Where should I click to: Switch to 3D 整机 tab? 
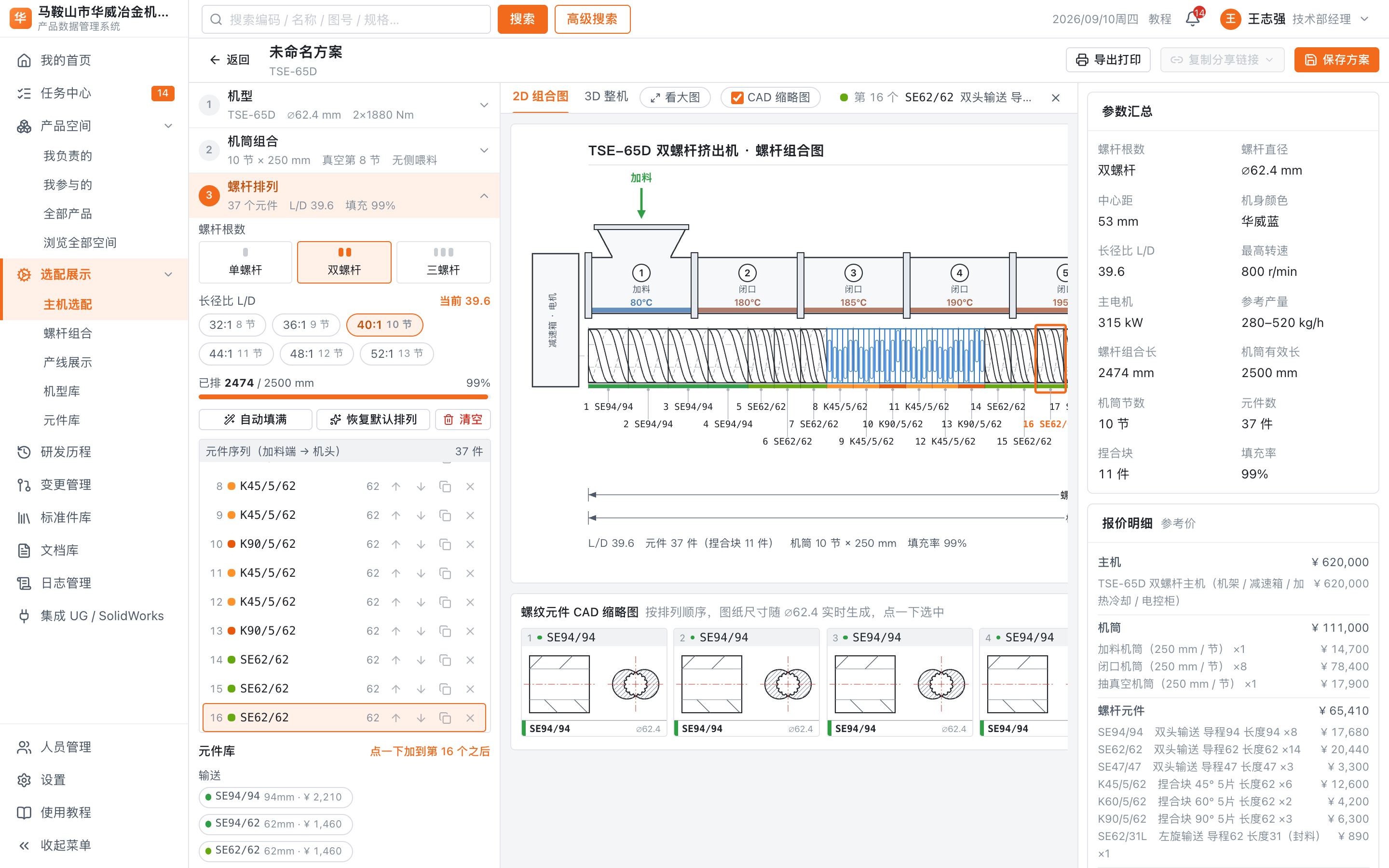(x=606, y=96)
